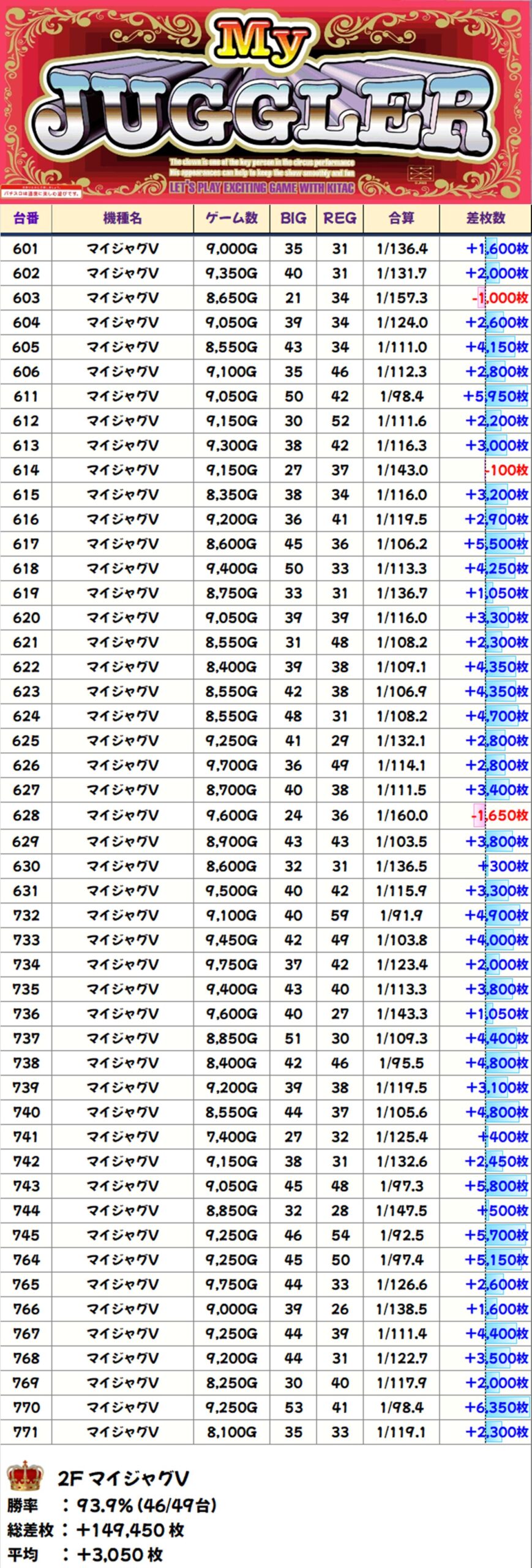Click BIG count 53 in row 770
Screen dimensions: 532x1568
[293, 1408]
